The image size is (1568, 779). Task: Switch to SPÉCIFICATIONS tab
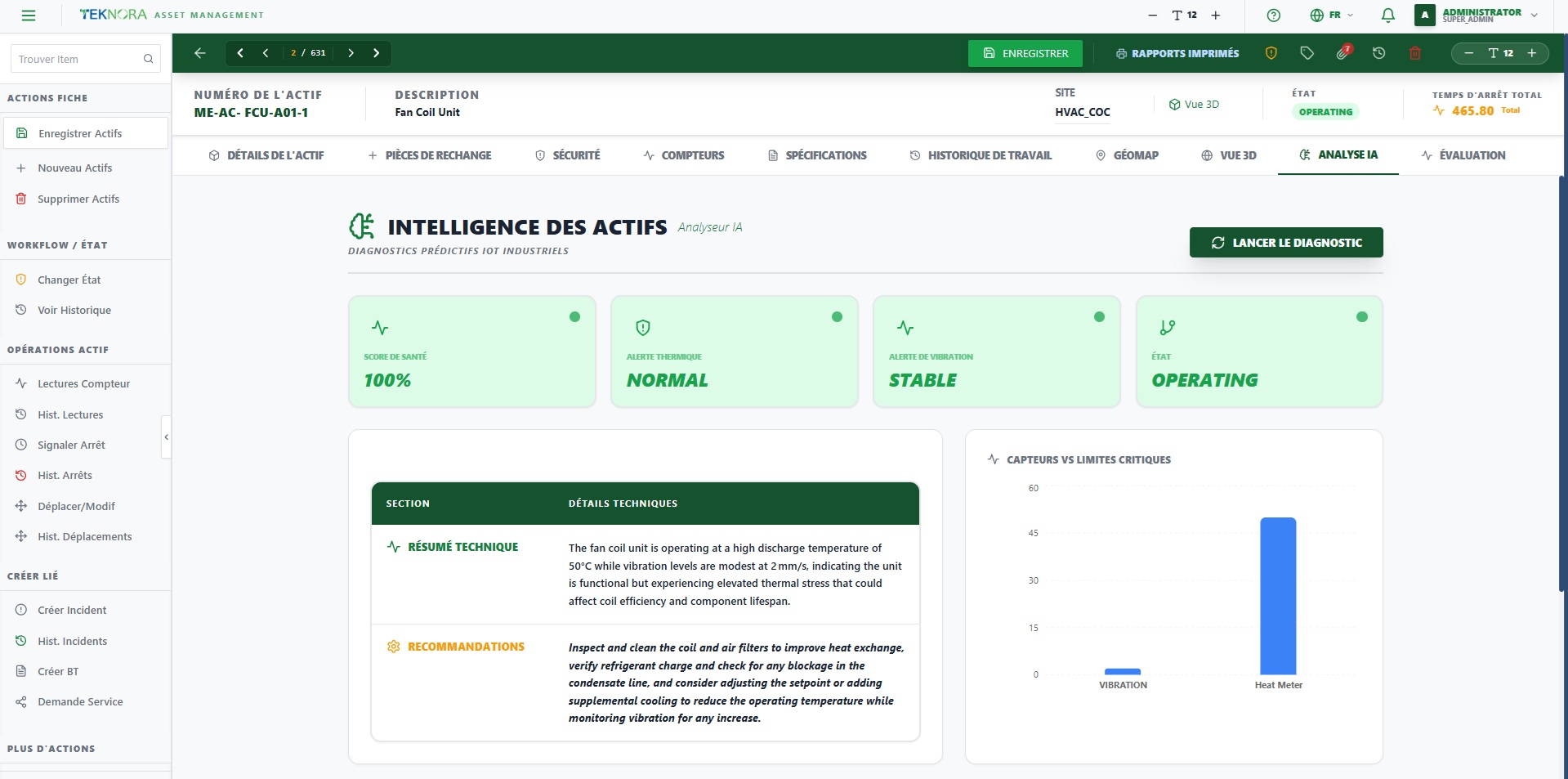pyautogui.click(x=817, y=155)
